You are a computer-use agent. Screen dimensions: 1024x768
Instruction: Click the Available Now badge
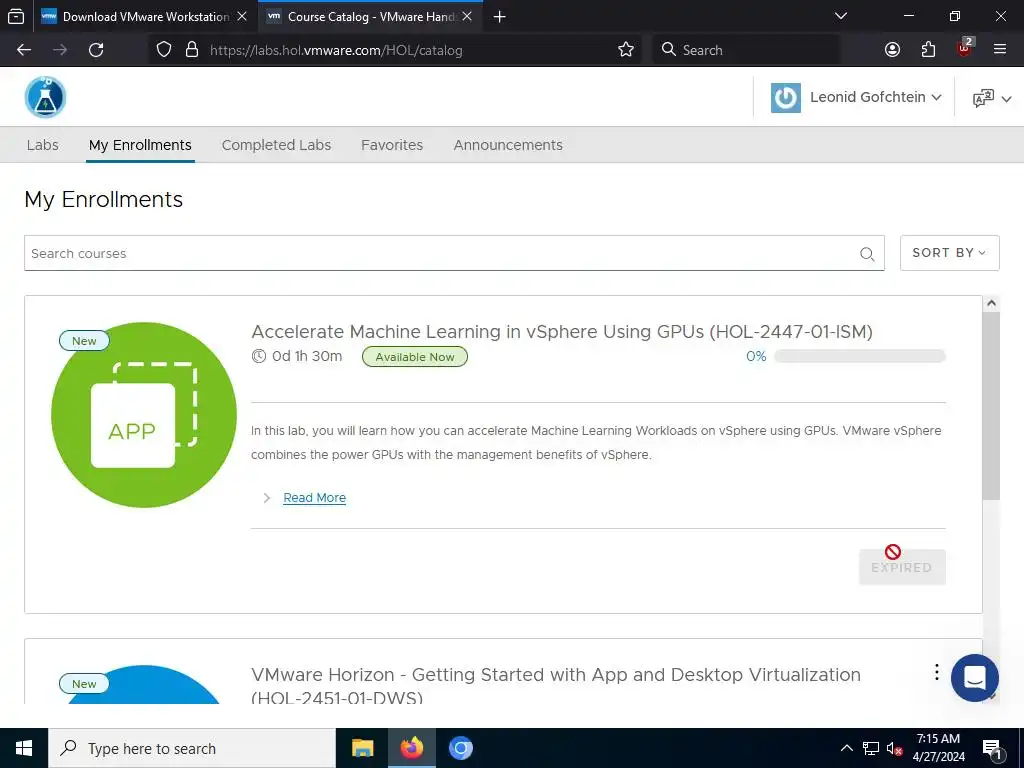415,357
